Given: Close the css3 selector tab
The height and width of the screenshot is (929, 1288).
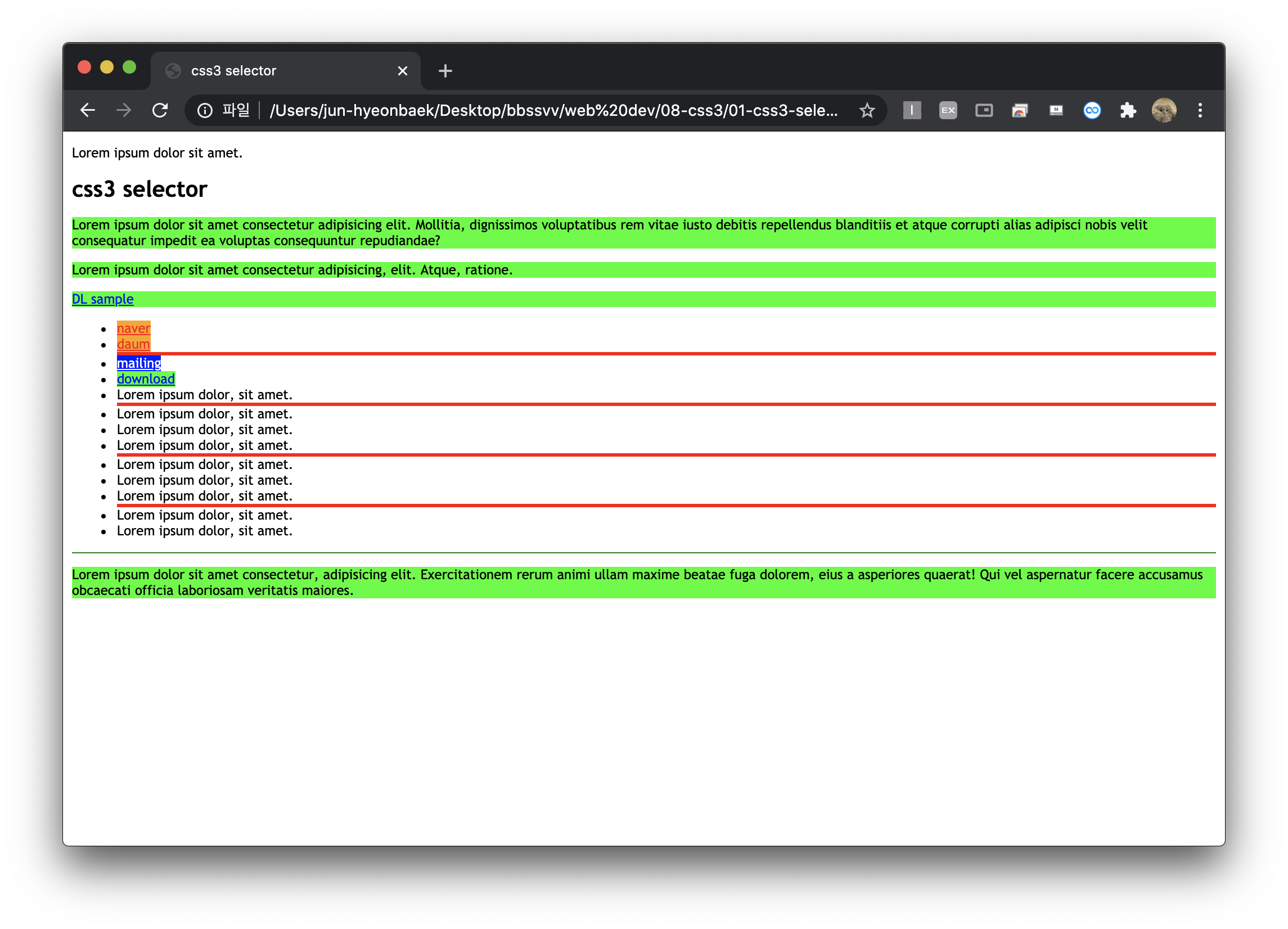Looking at the screenshot, I should point(403,71).
